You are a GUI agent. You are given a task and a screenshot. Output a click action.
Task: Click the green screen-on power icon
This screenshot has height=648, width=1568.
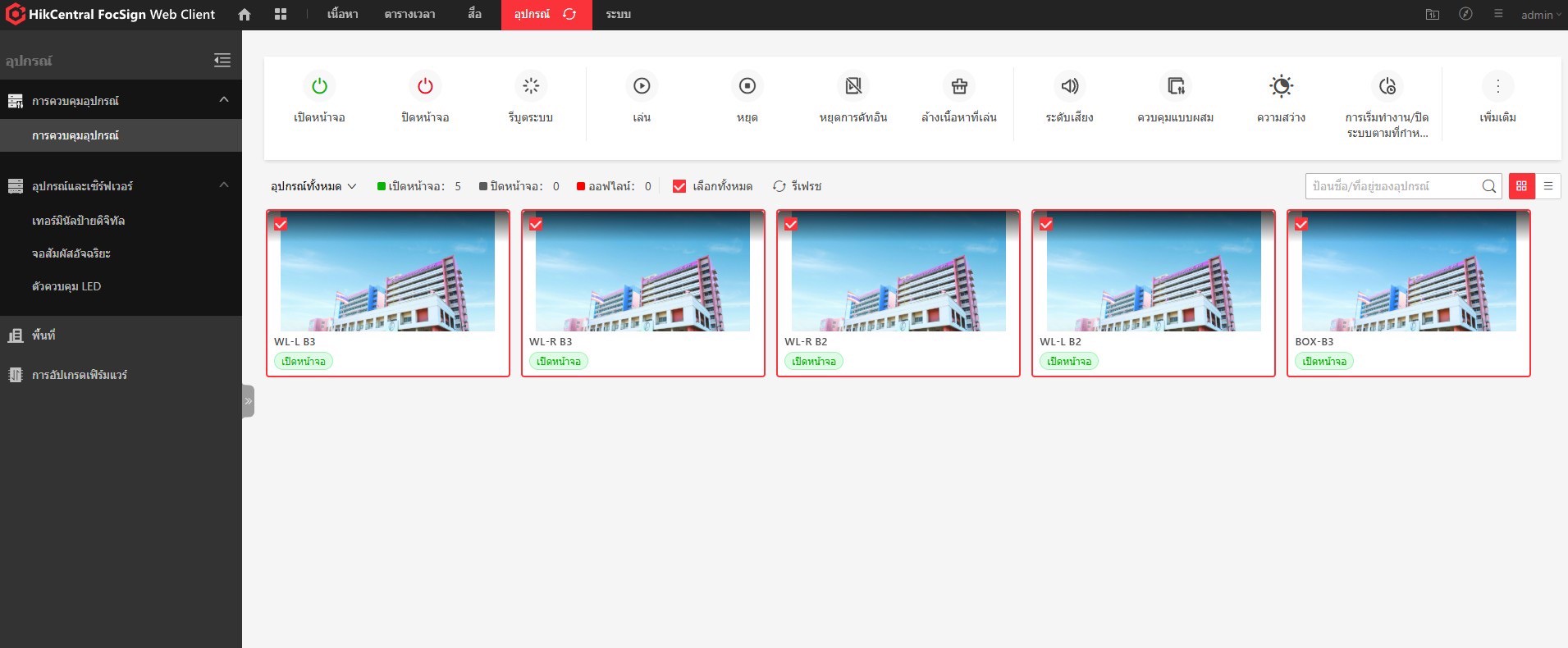click(319, 86)
